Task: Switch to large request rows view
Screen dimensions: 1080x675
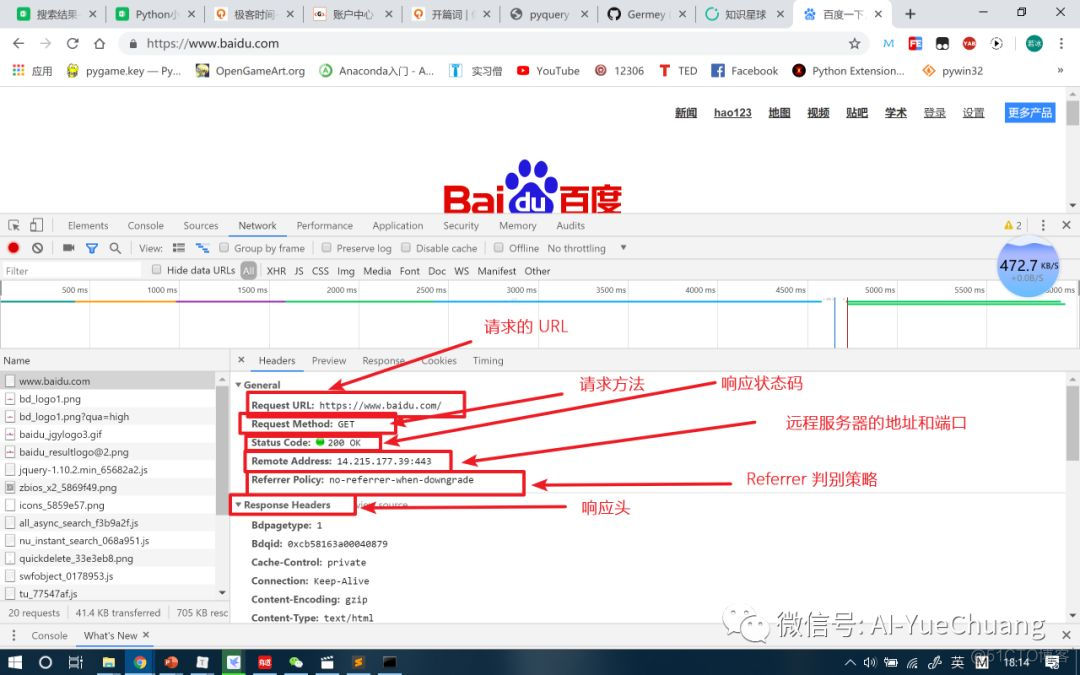Action: coord(179,248)
